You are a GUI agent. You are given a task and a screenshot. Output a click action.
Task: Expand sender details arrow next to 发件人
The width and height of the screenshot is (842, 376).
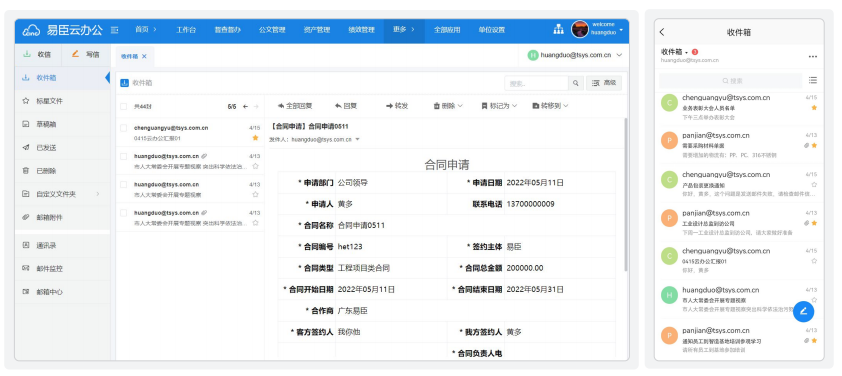click(358, 140)
